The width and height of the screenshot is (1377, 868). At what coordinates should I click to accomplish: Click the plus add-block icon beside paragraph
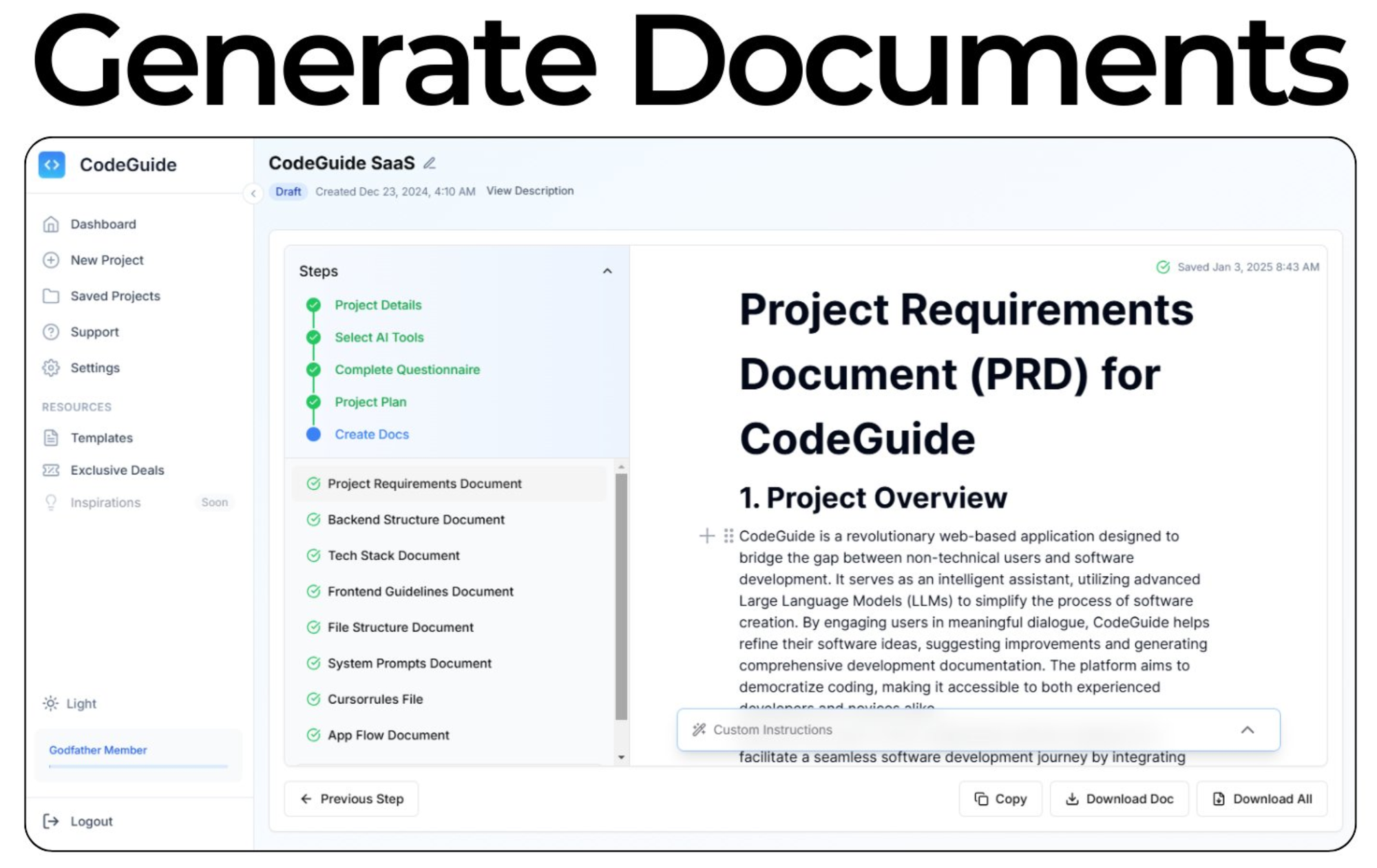pyautogui.click(x=706, y=536)
